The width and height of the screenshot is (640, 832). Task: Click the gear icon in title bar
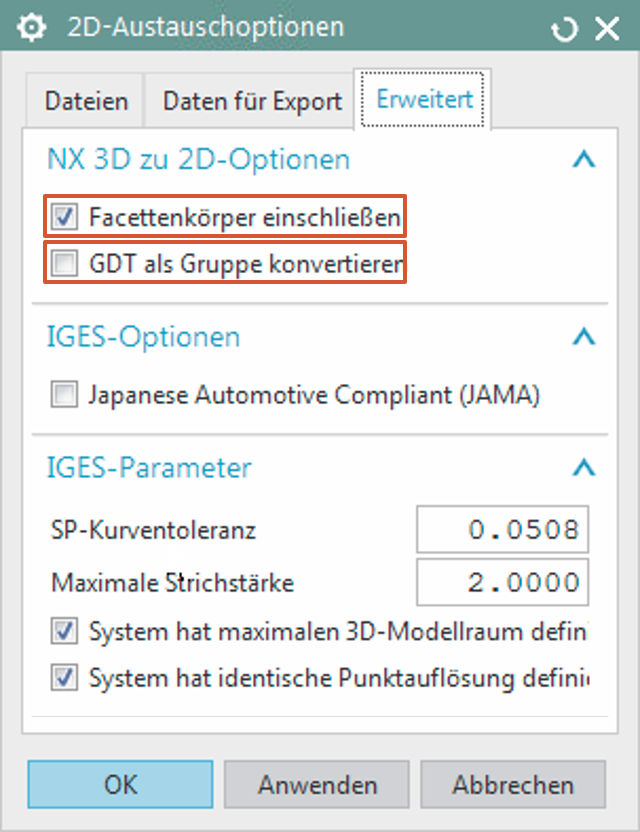(x=33, y=27)
